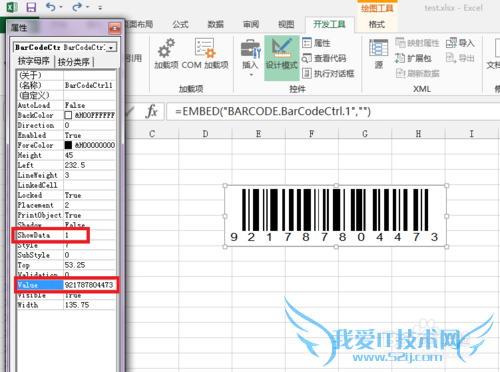Select the AutoLoad property row
The width and height of the screenshot is (500, 372).
(66, 105)
